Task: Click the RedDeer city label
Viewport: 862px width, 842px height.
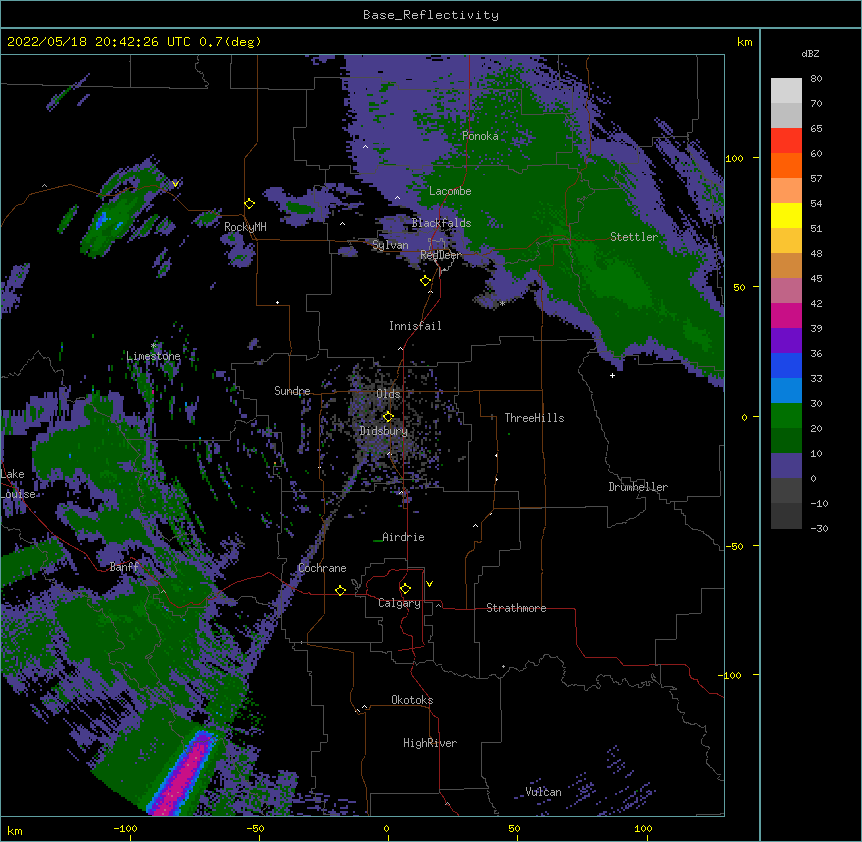Action: tap(440, 255)
